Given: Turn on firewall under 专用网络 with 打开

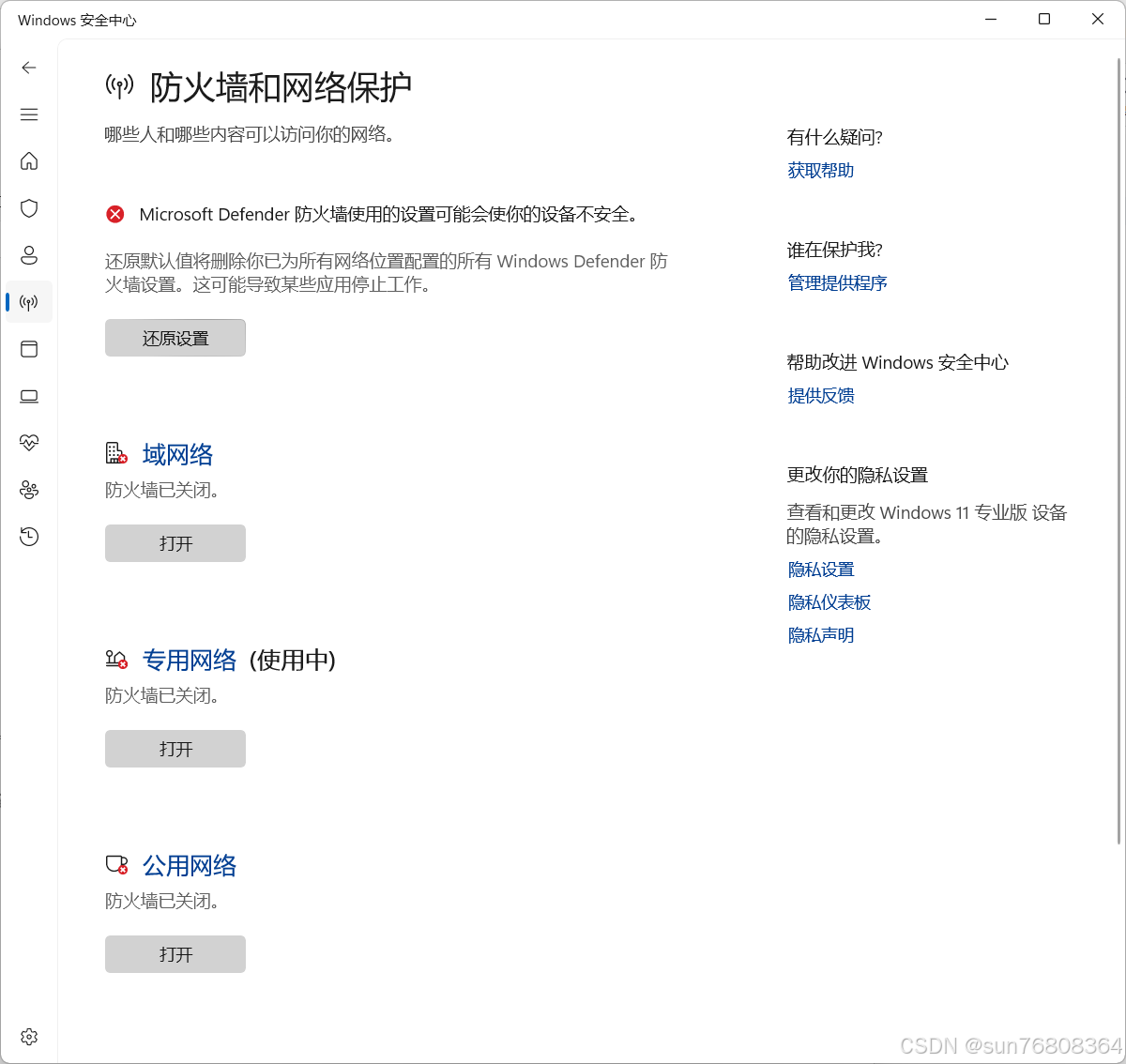Looking at the screenshot, I should pos(175,749).
